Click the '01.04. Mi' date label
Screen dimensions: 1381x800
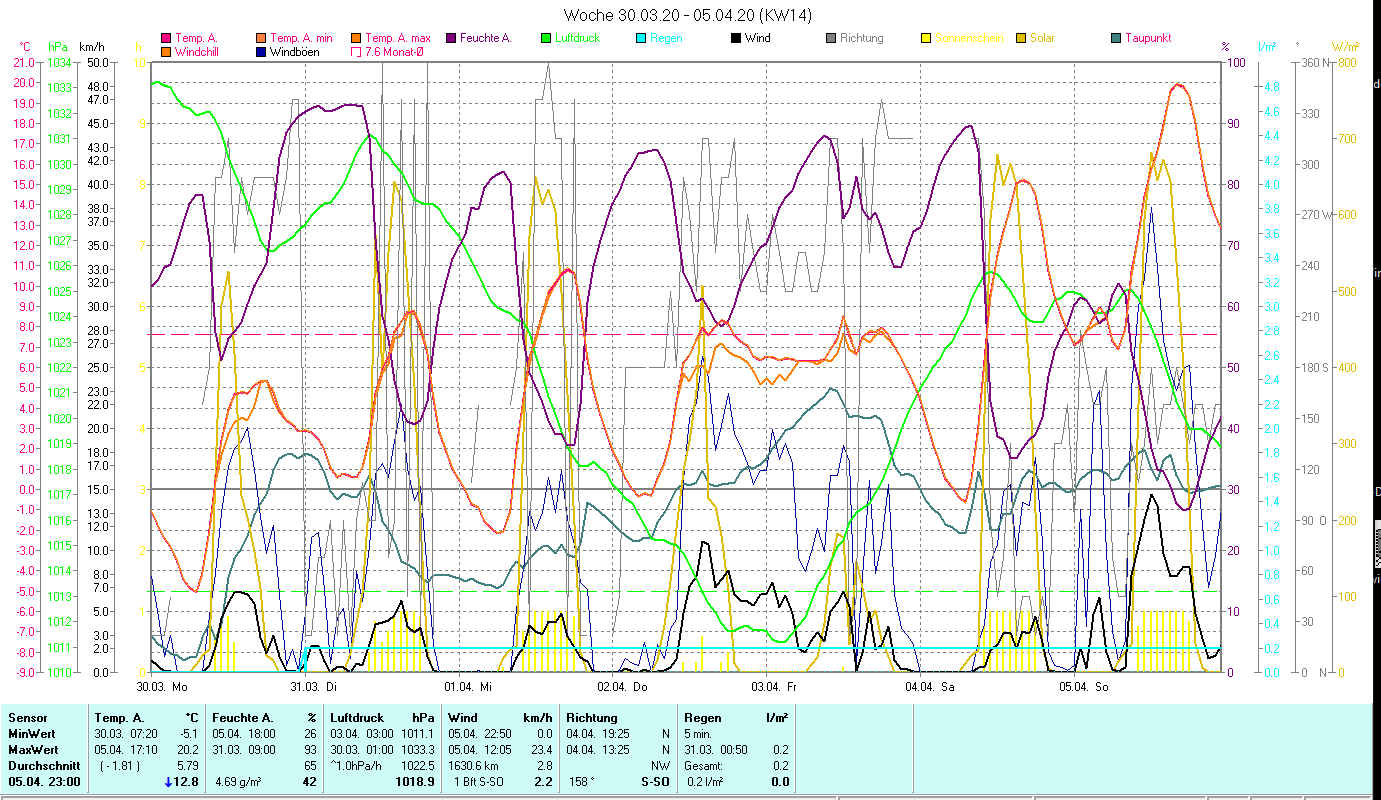click(x=469, y=686)
